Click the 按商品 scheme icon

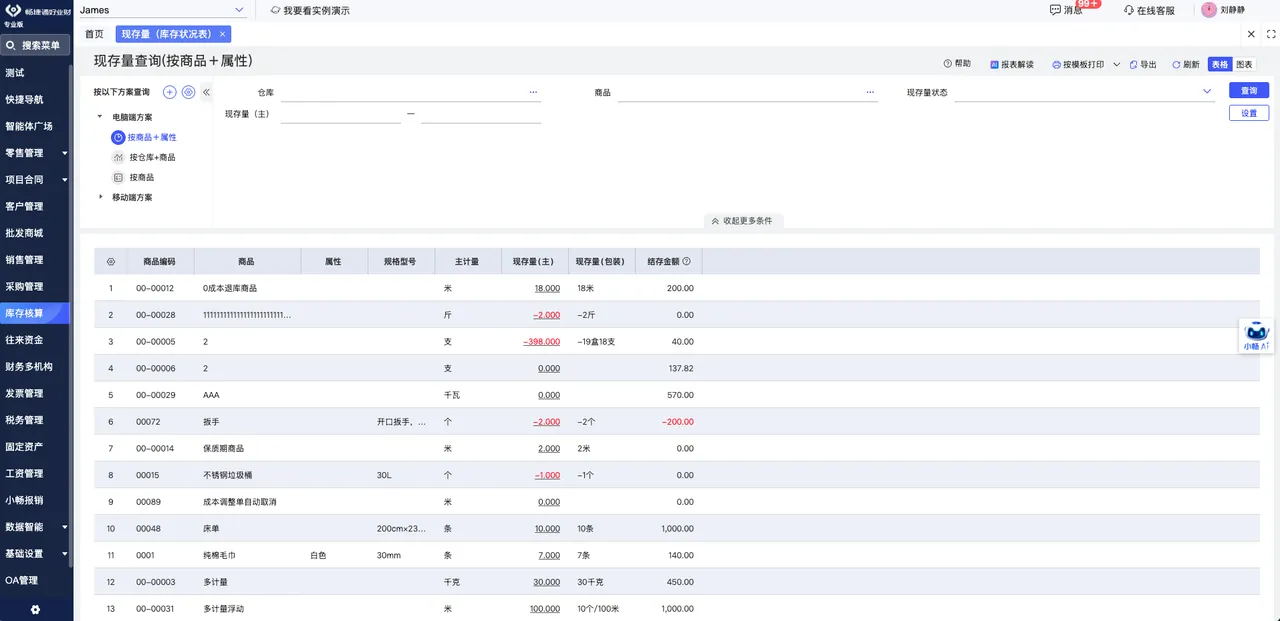[x=118, y=177]
